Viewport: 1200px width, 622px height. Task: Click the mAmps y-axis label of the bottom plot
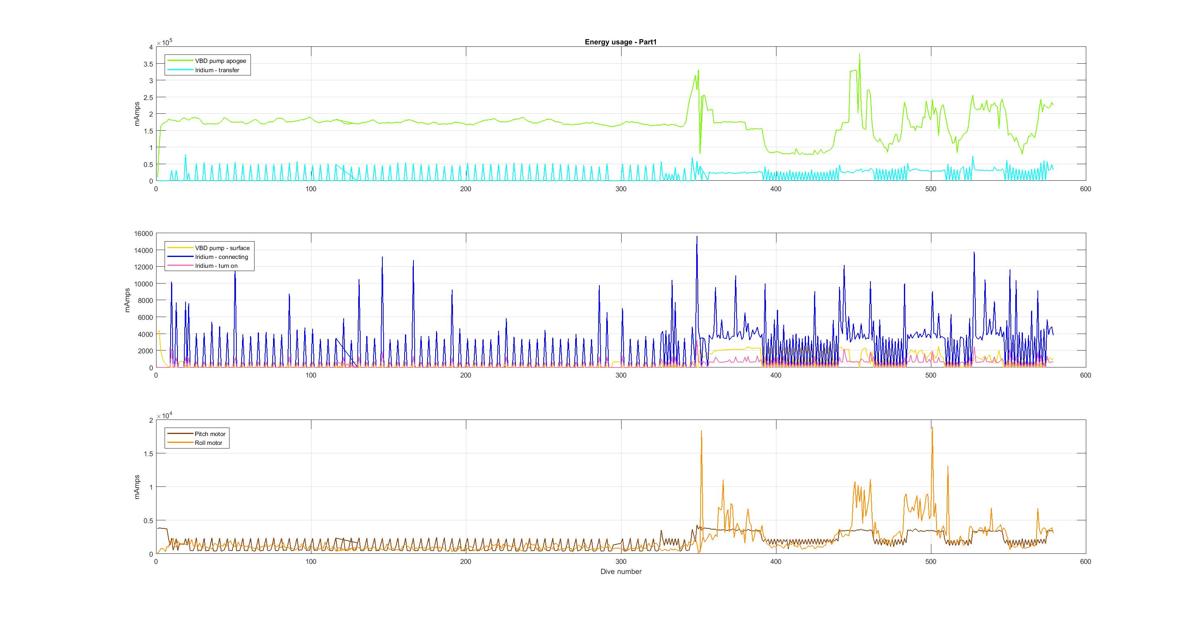[x=136, y=487]
